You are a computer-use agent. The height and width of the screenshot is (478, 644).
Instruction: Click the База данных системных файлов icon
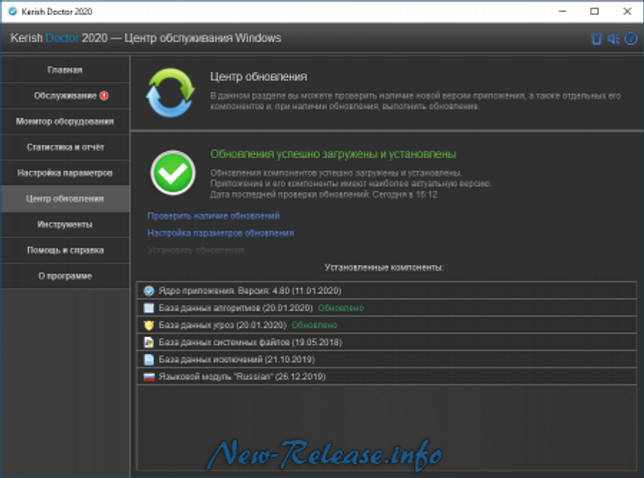(x=149, y=342)
